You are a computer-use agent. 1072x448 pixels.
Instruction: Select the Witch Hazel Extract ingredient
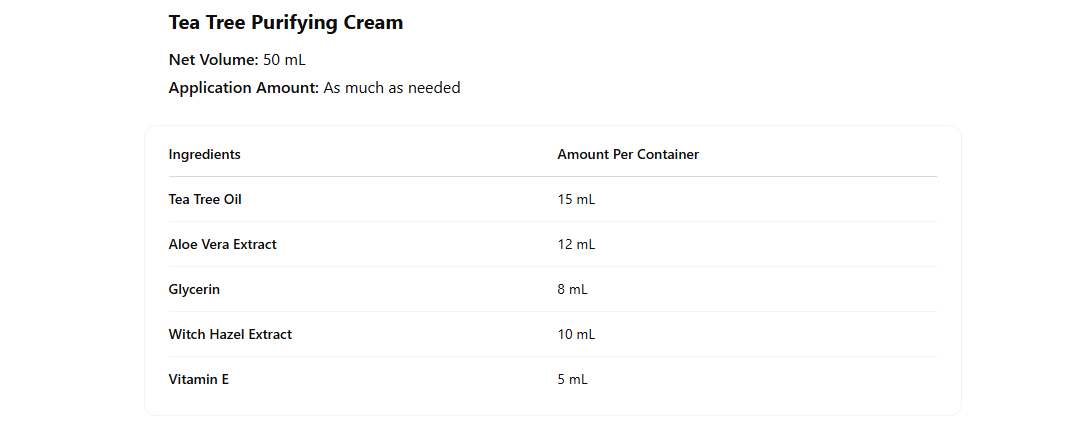click(230, 334)
